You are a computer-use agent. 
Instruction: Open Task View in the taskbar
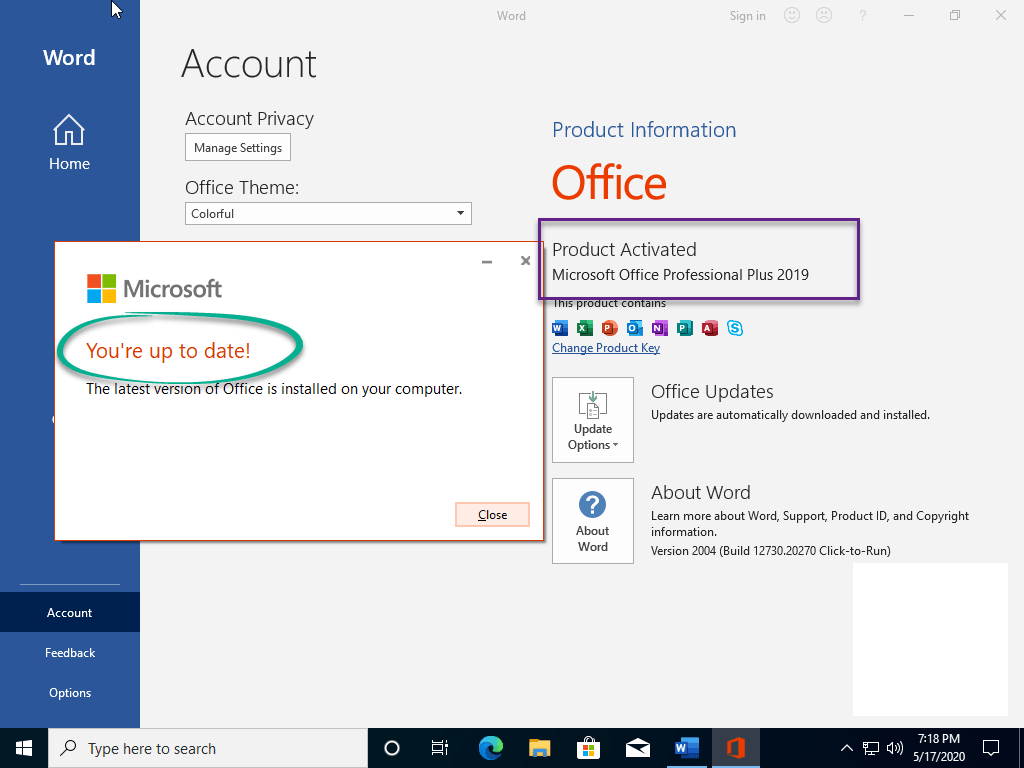point(440,748)
